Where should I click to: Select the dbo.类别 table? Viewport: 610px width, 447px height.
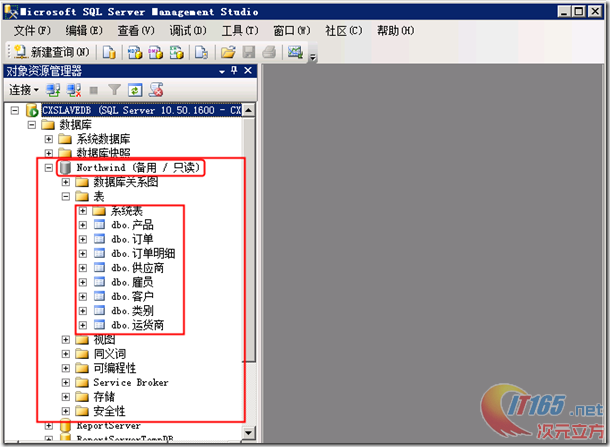pyautogui.click(x=132, y=311)
